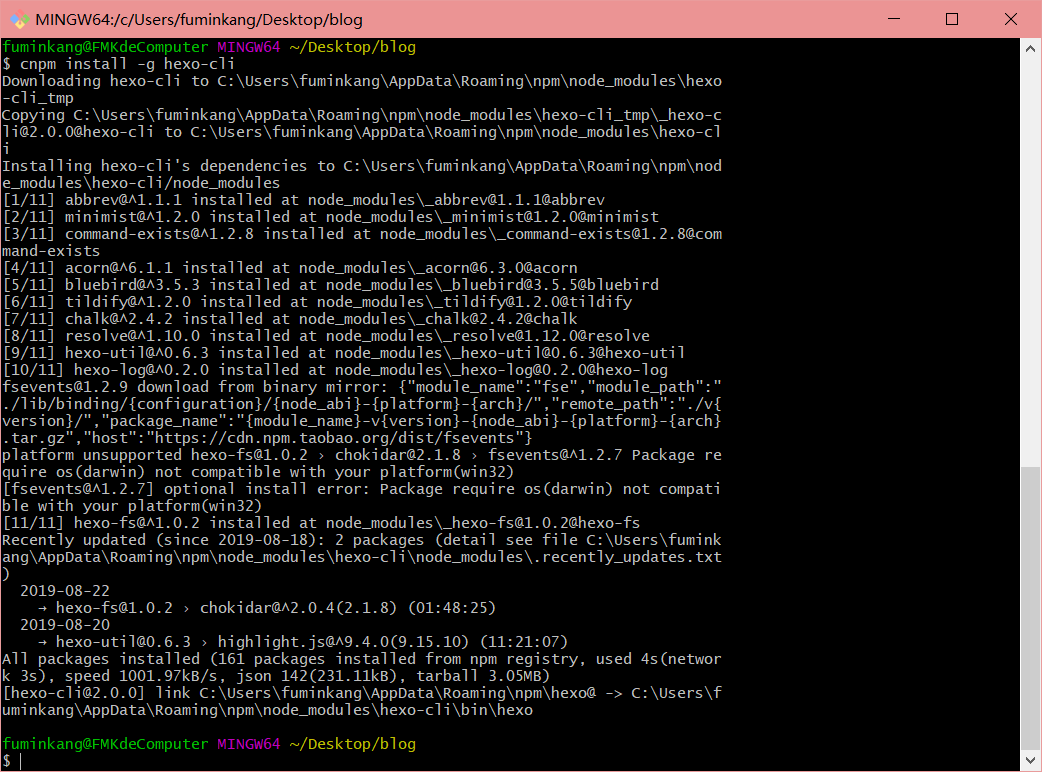
Task: Click the 'fsevents@1.2.9 download from binary mirror' line
Action: [x=362, y=387]
